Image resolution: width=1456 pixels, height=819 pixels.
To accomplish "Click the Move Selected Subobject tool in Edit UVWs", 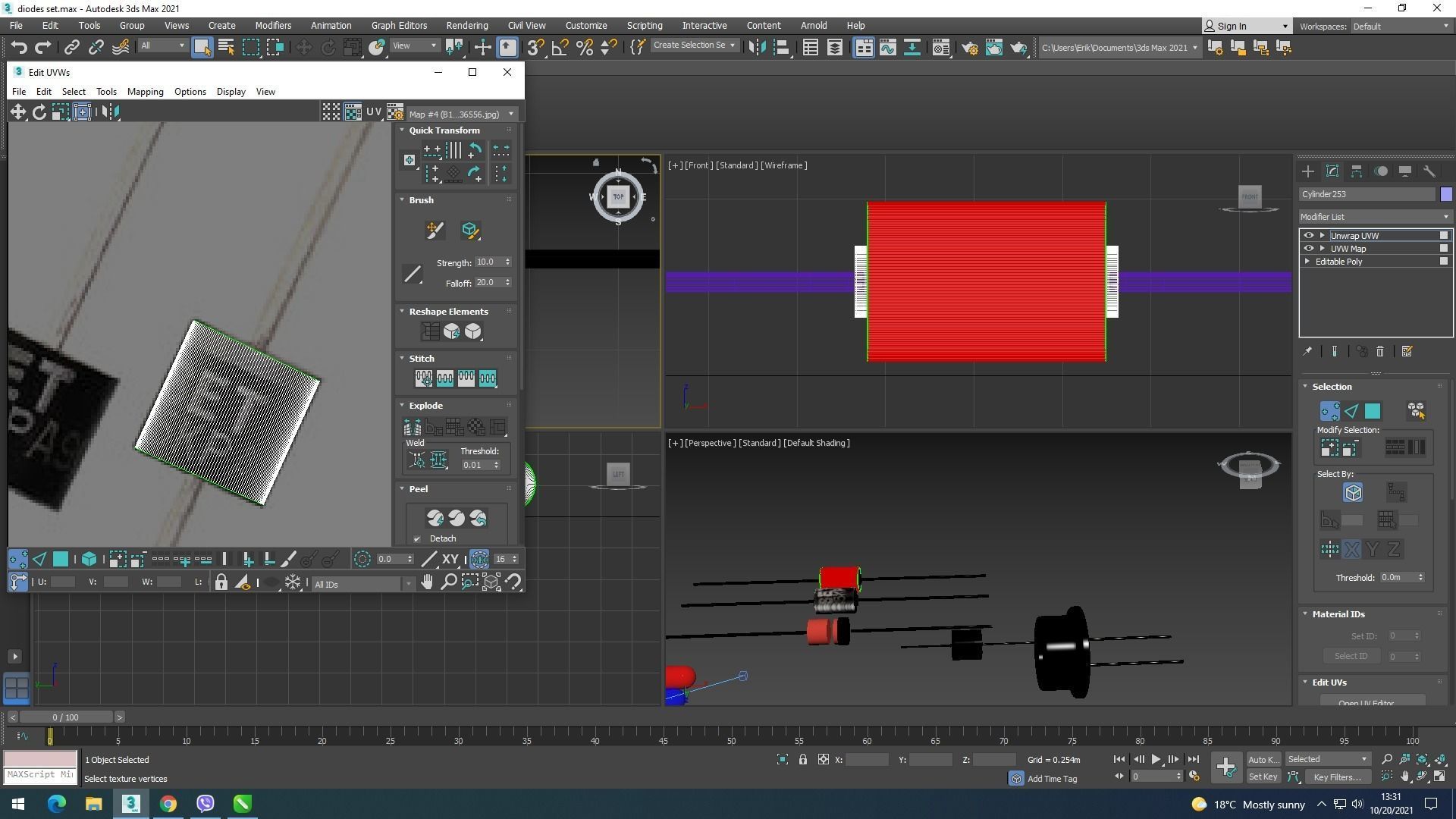I will (17, 112).
